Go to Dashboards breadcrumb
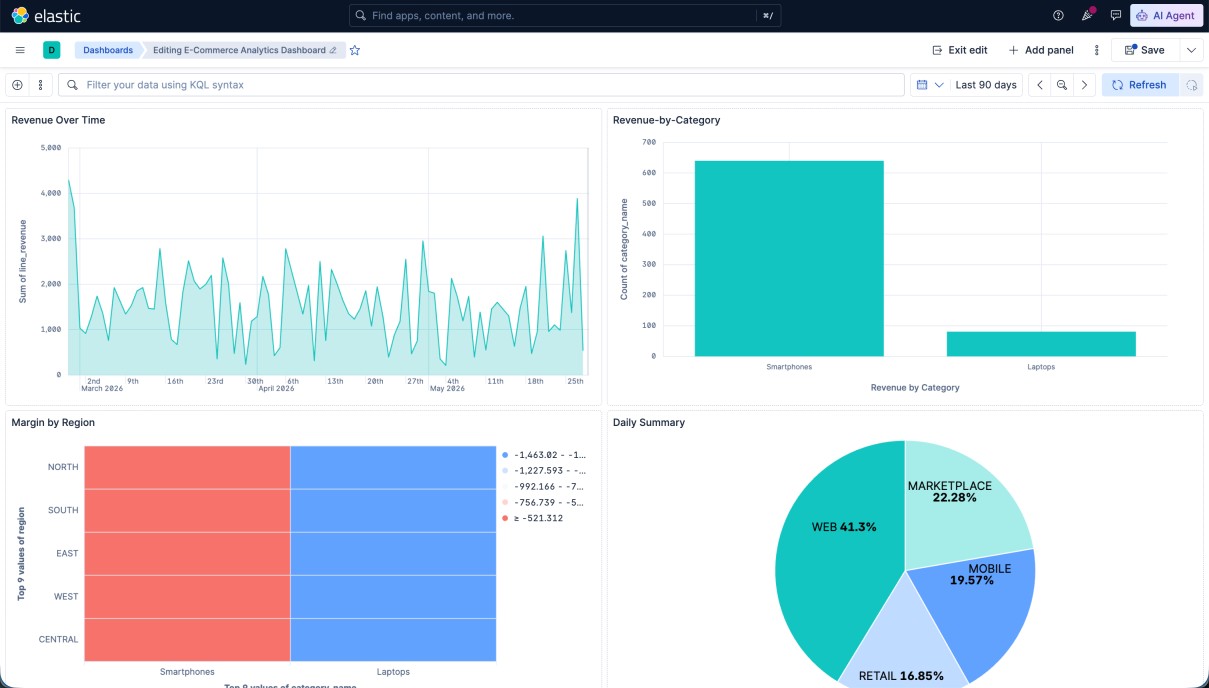The height and width of the screenshot is (688, 1209). (108, 50)
